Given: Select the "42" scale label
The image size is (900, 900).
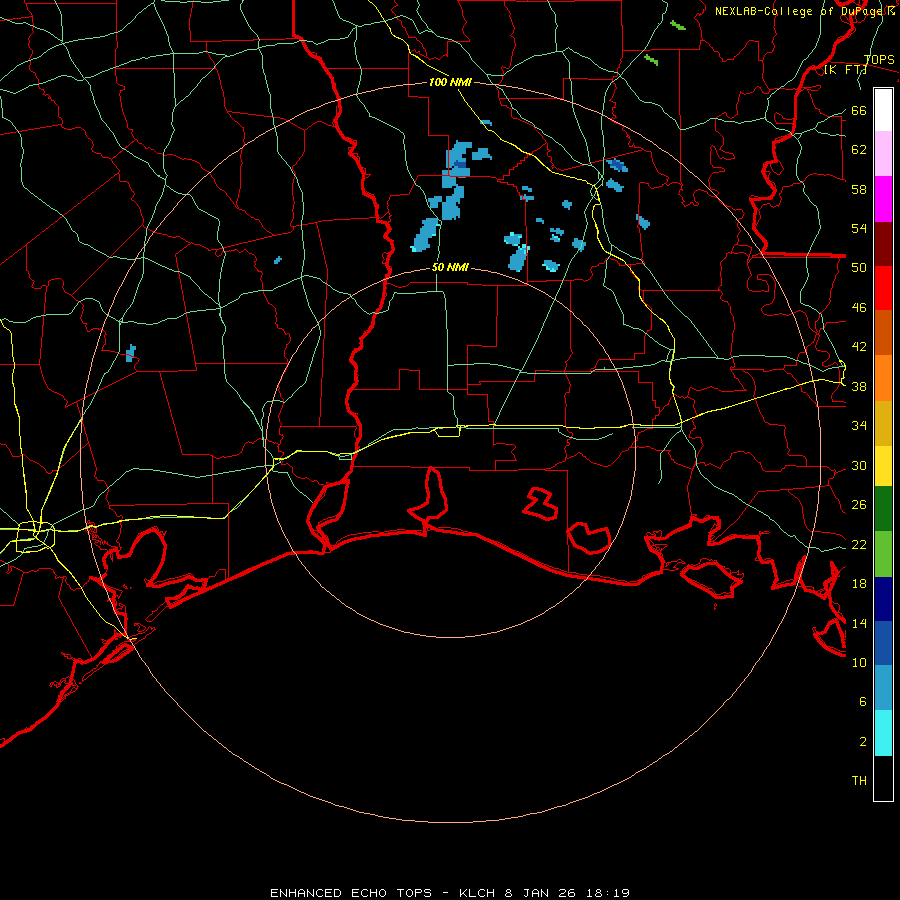Looking at the screenshot, I should [859, 347].
